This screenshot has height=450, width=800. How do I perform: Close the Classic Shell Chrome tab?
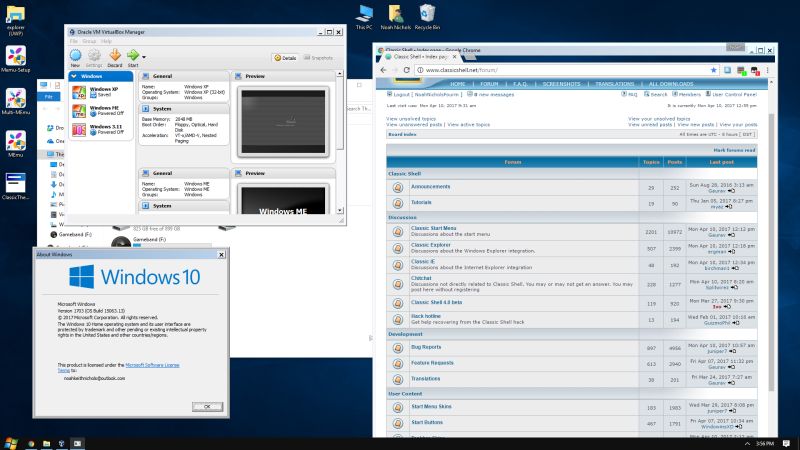click(454, 57)
